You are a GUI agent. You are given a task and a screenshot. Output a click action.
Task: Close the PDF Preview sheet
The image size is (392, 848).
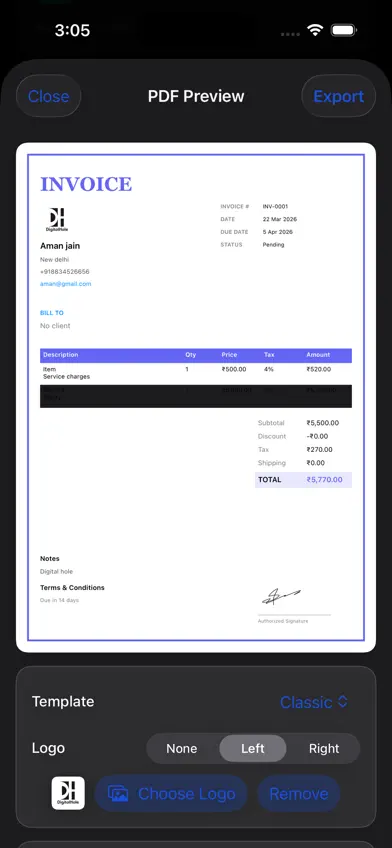pos(49,96)
